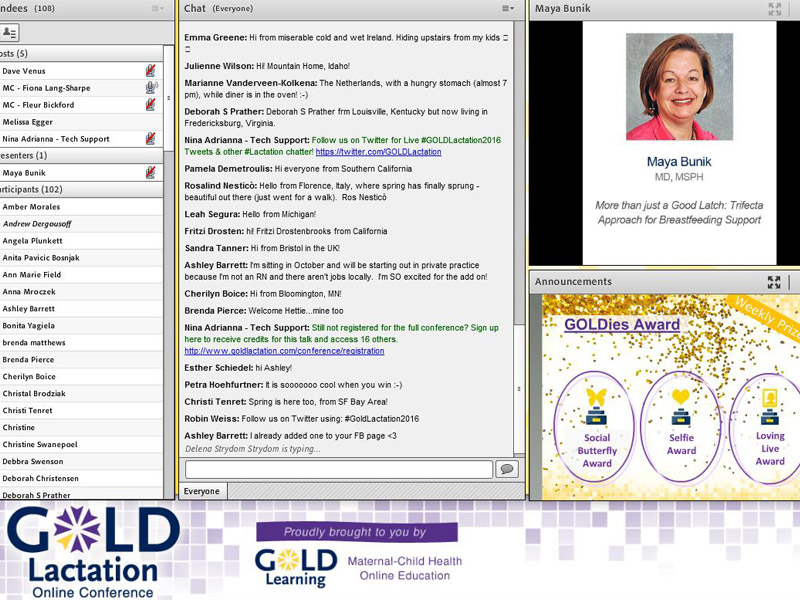Click Leah Segura's chat message

pyautogui.click(x=250, y=214)
